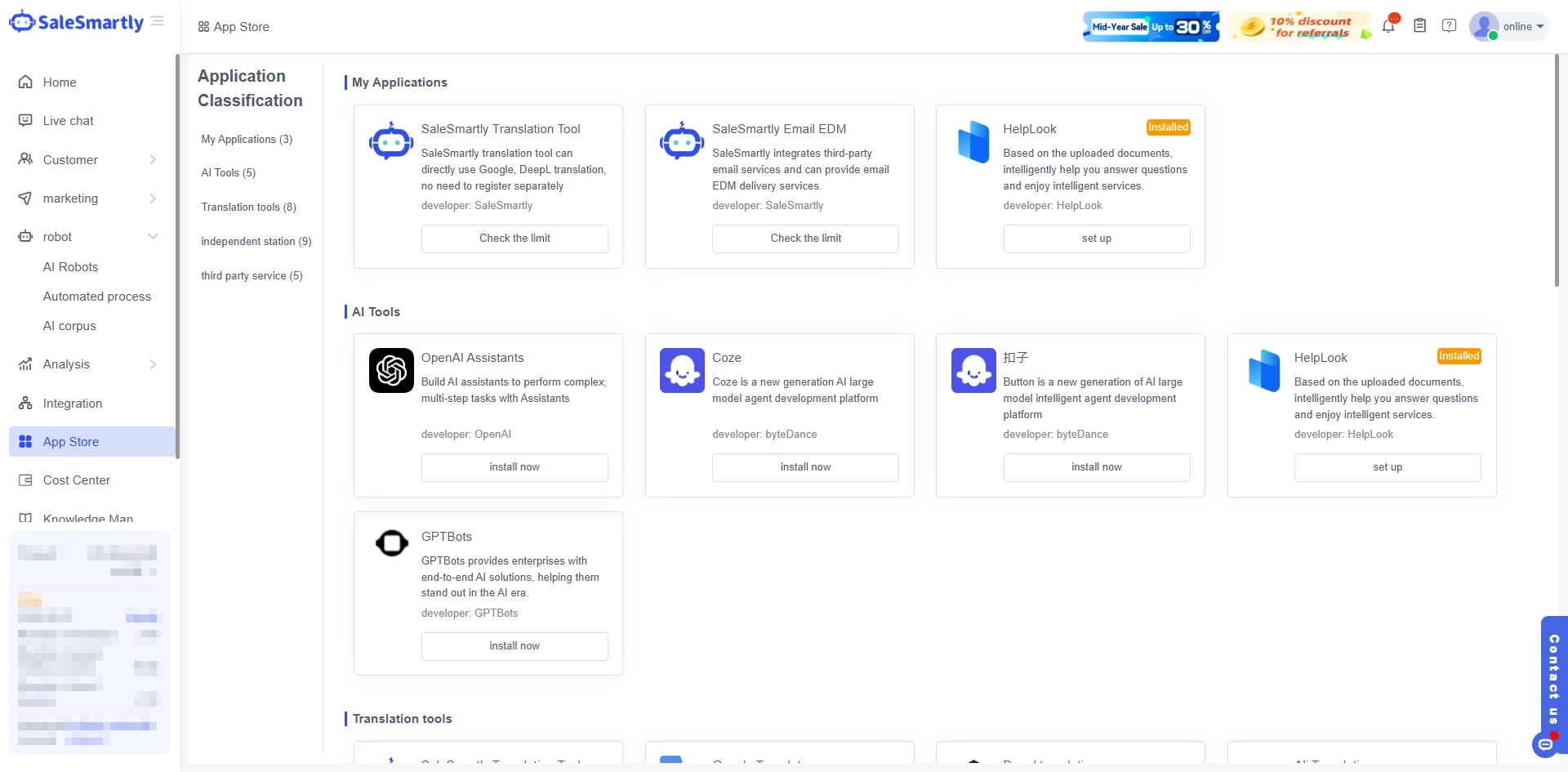The width and height of the screenshot is (1568, 772).
Task: Click the Cost Center wallet icon
Action: pos(25,480)
